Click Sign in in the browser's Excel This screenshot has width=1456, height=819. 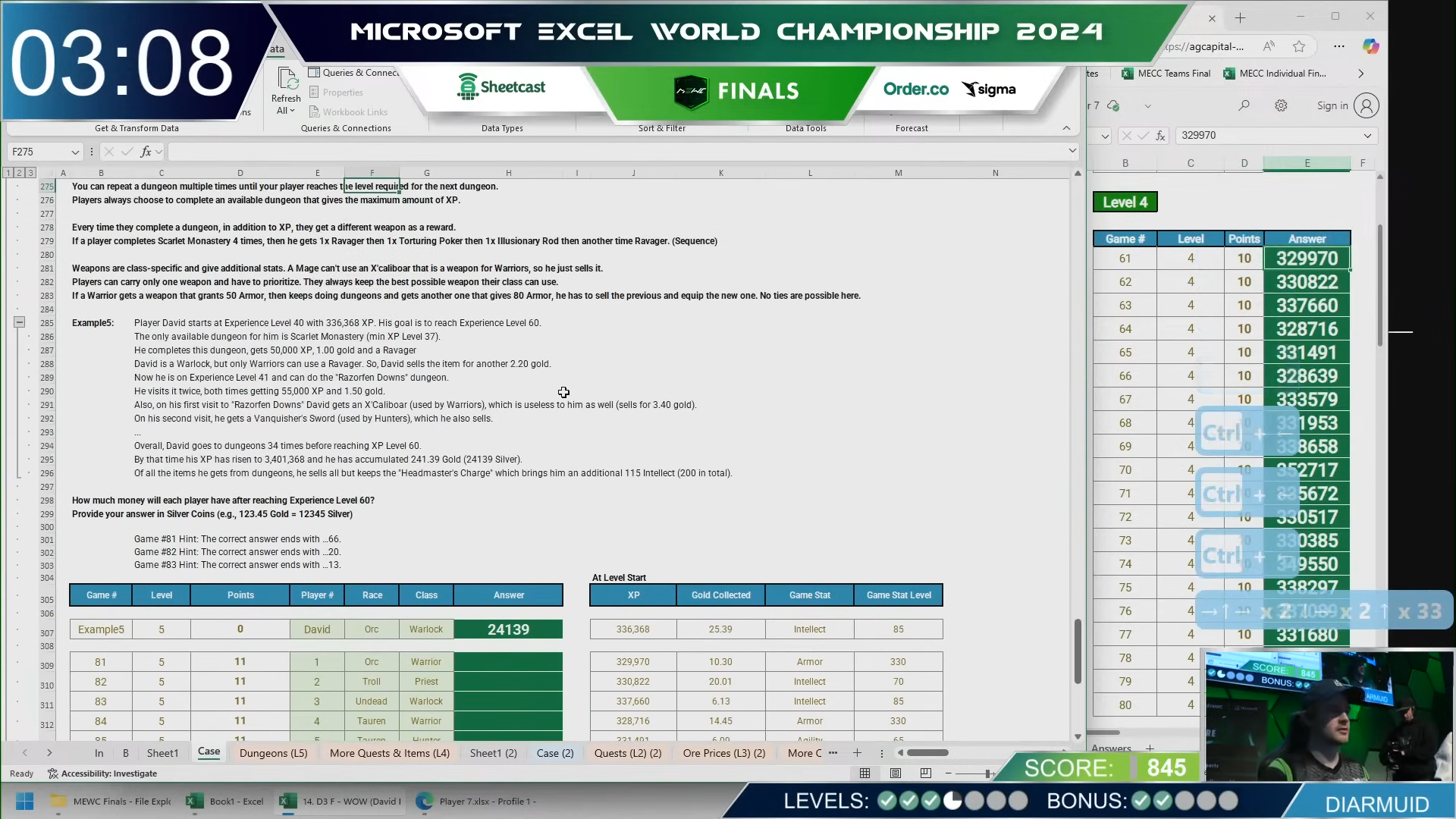1332,105
